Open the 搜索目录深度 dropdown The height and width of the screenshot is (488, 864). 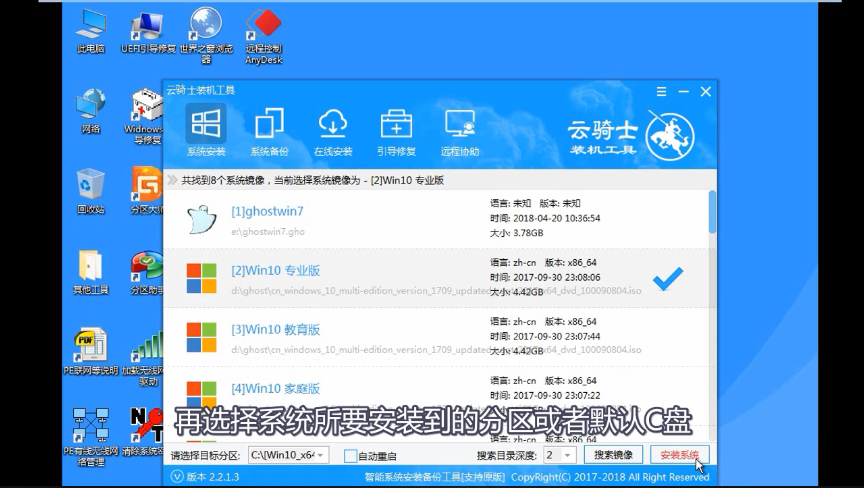[x=560, y=455]
